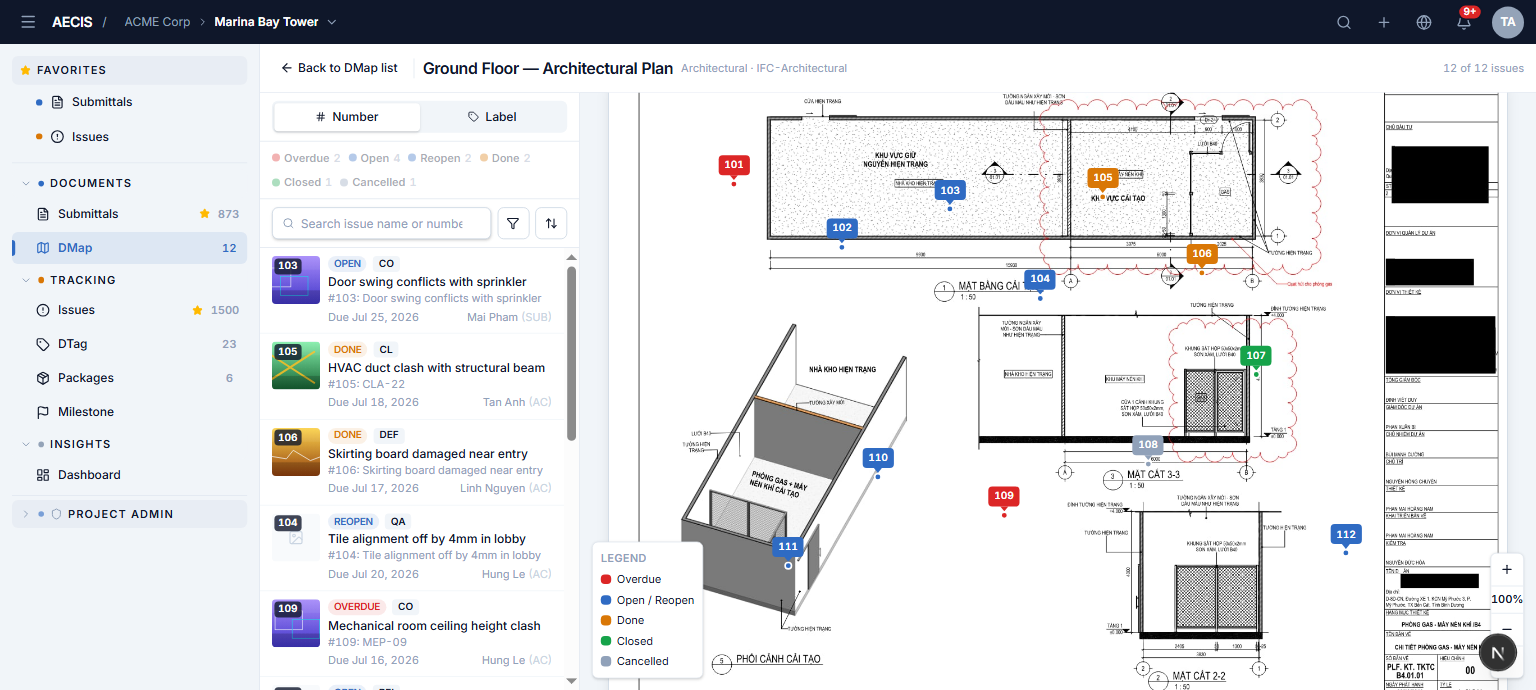Image resolution: width=1536 pixels, height=690 pixels.
Task: Click the round N floating button
Action: [x=1498, y=653]
